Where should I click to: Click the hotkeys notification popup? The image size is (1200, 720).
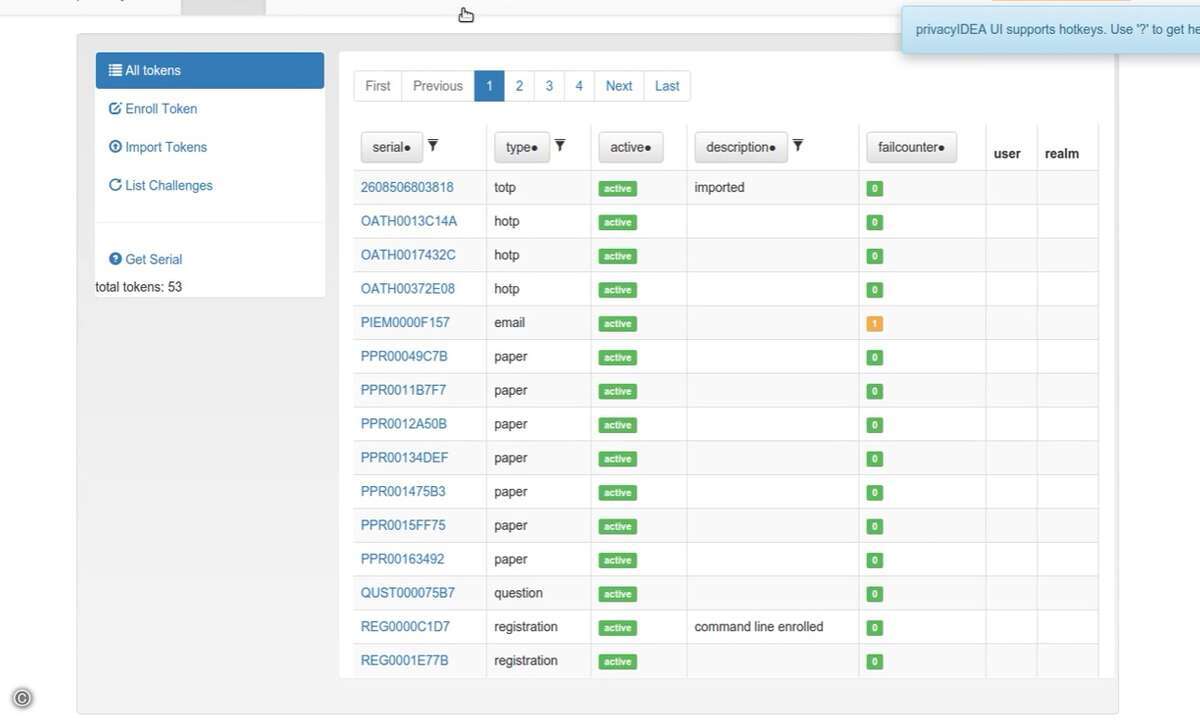[x=1050, y=30]
